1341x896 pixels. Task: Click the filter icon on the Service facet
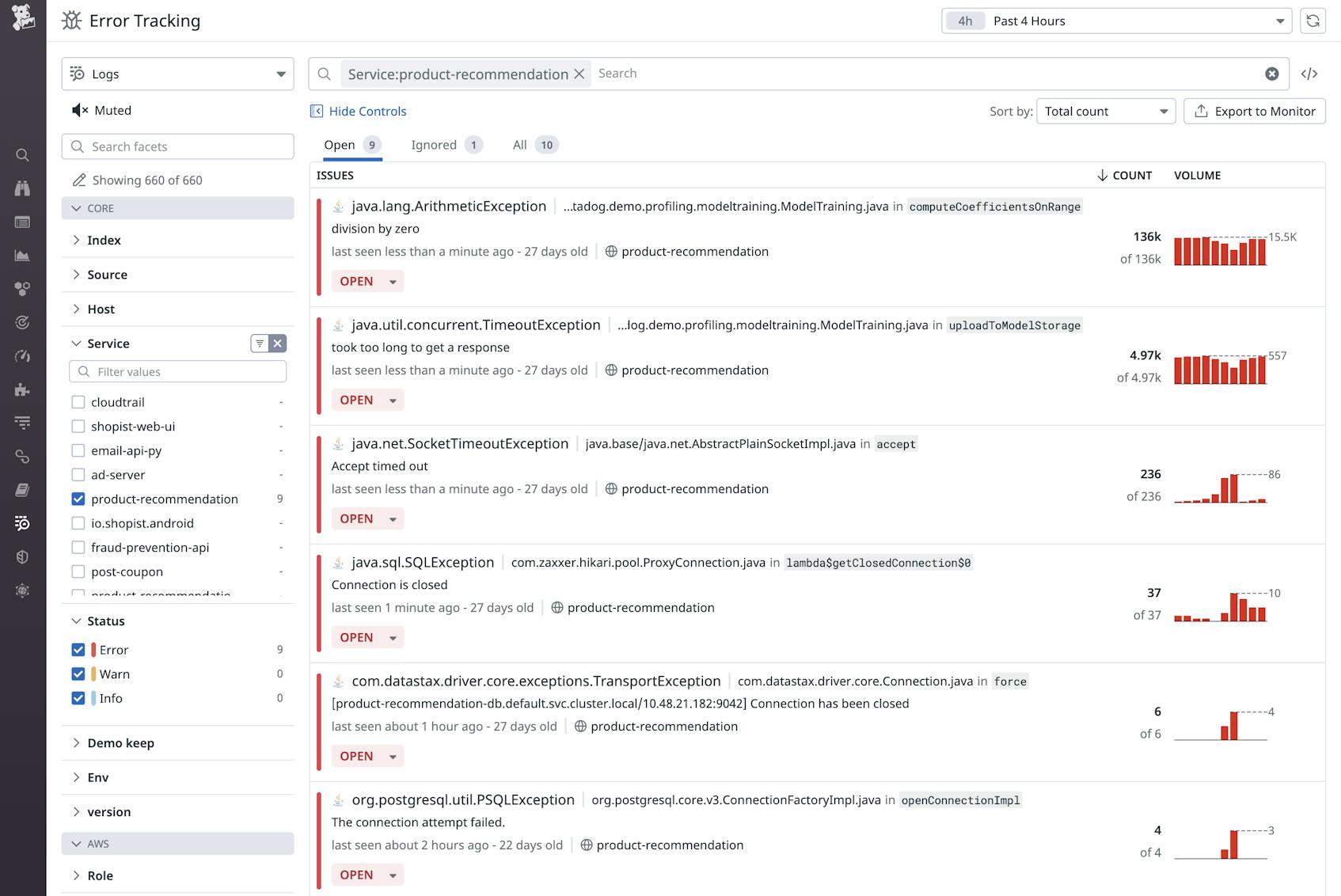(x=260, y=344)
